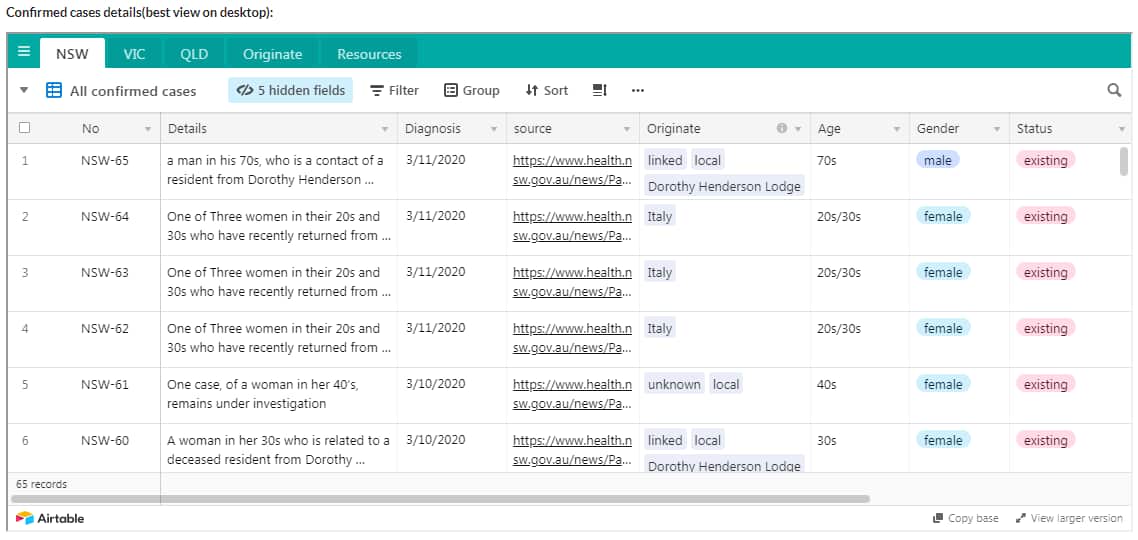
Task: Click the search magnifier icon
Action: pyautogui.click(x=1114, y=90)
